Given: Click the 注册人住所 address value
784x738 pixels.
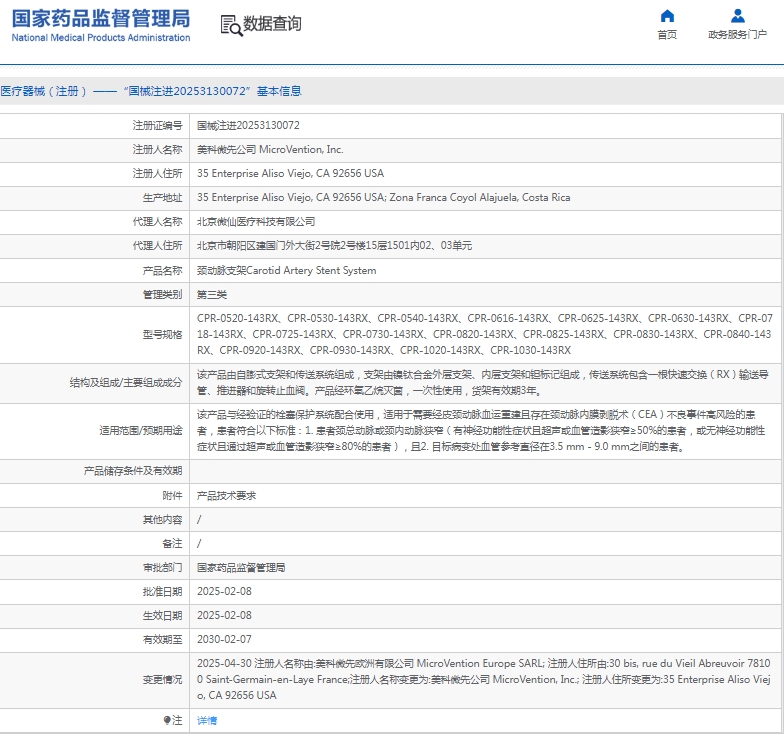Looking at the screenshot, I should click(x=290, y=174).
